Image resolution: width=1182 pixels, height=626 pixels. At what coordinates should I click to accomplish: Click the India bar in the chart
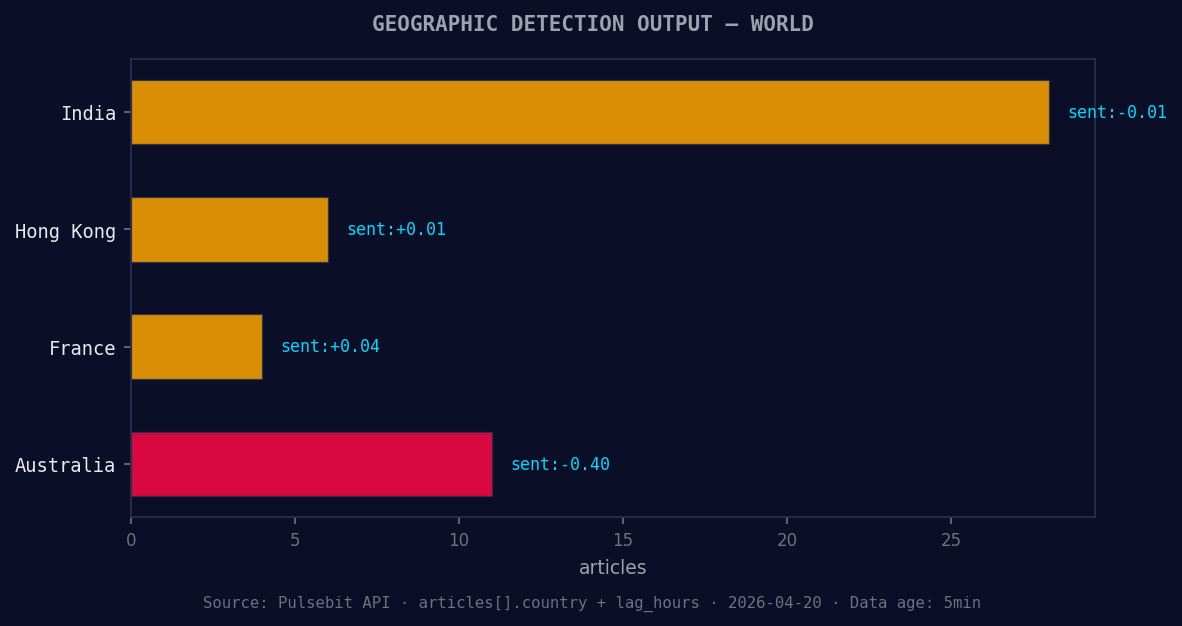coord(590,113)
